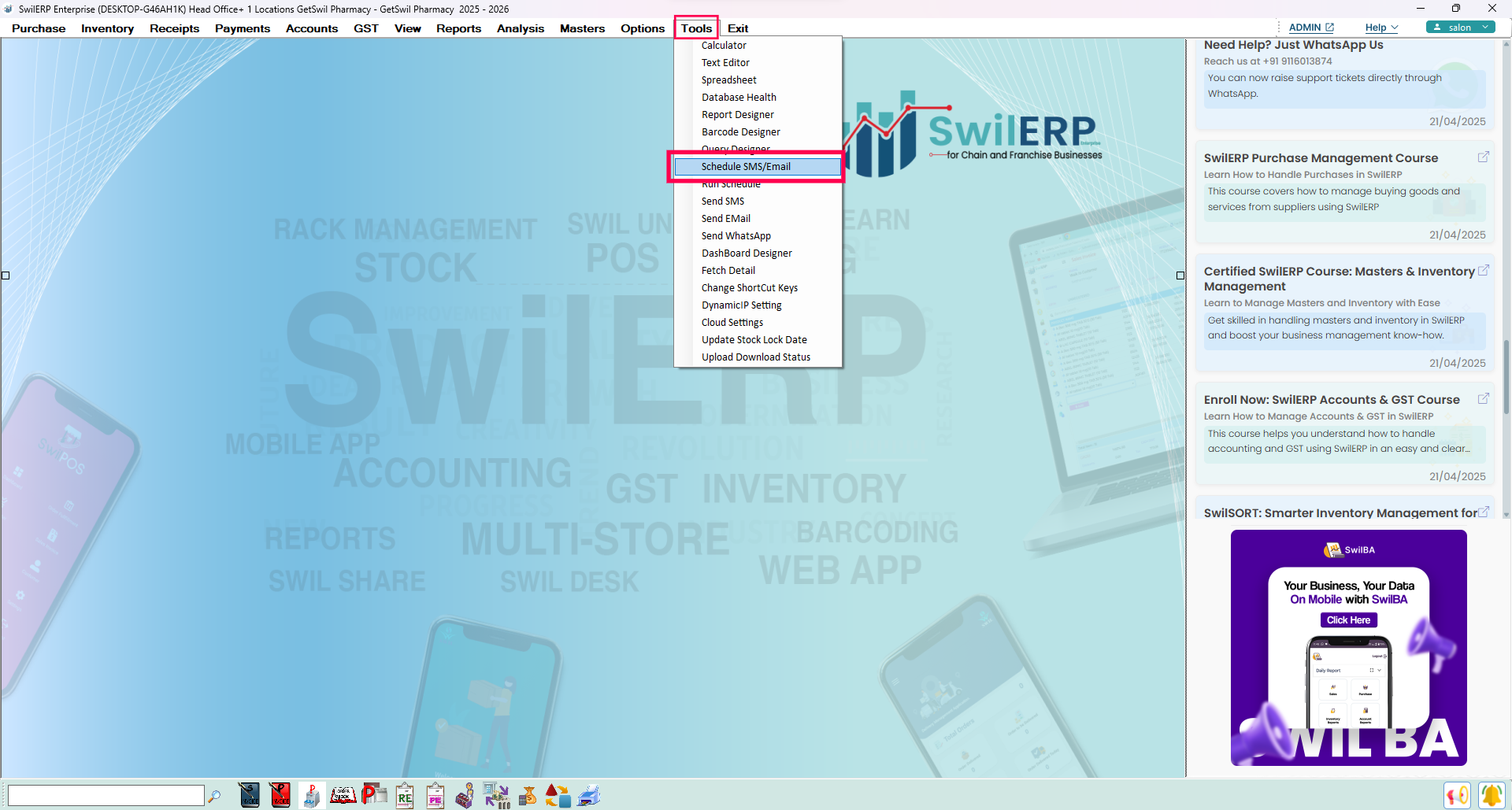Choose Send EMail in Tools menu
1512x810 pixels.
[x=758, y=219]
